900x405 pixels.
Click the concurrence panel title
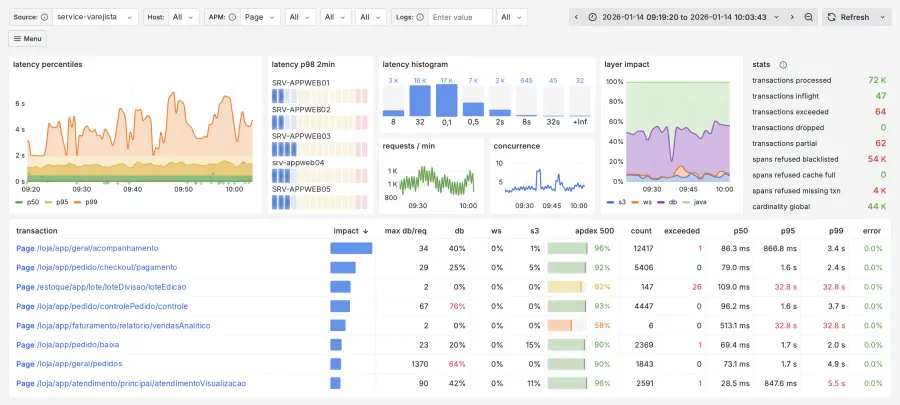(x=517, y=146)
